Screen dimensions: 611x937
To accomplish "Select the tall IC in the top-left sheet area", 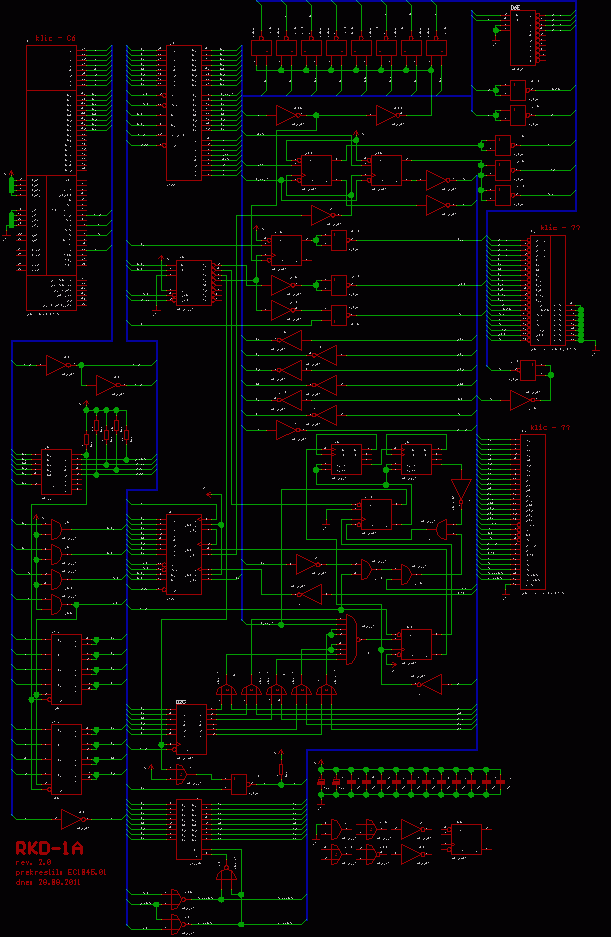I will tap(183, 112).
